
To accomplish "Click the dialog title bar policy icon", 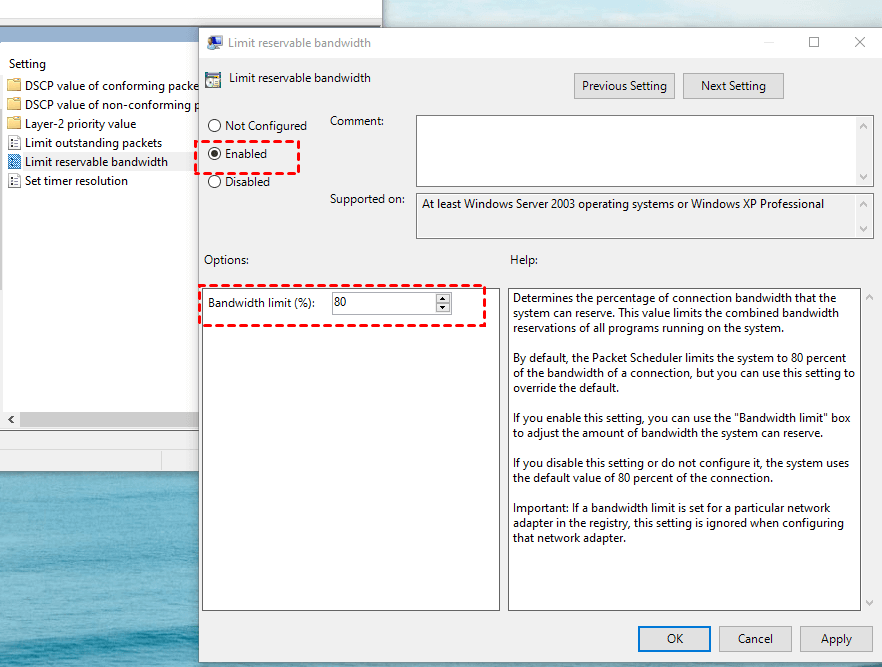I will tap(214, 43).
